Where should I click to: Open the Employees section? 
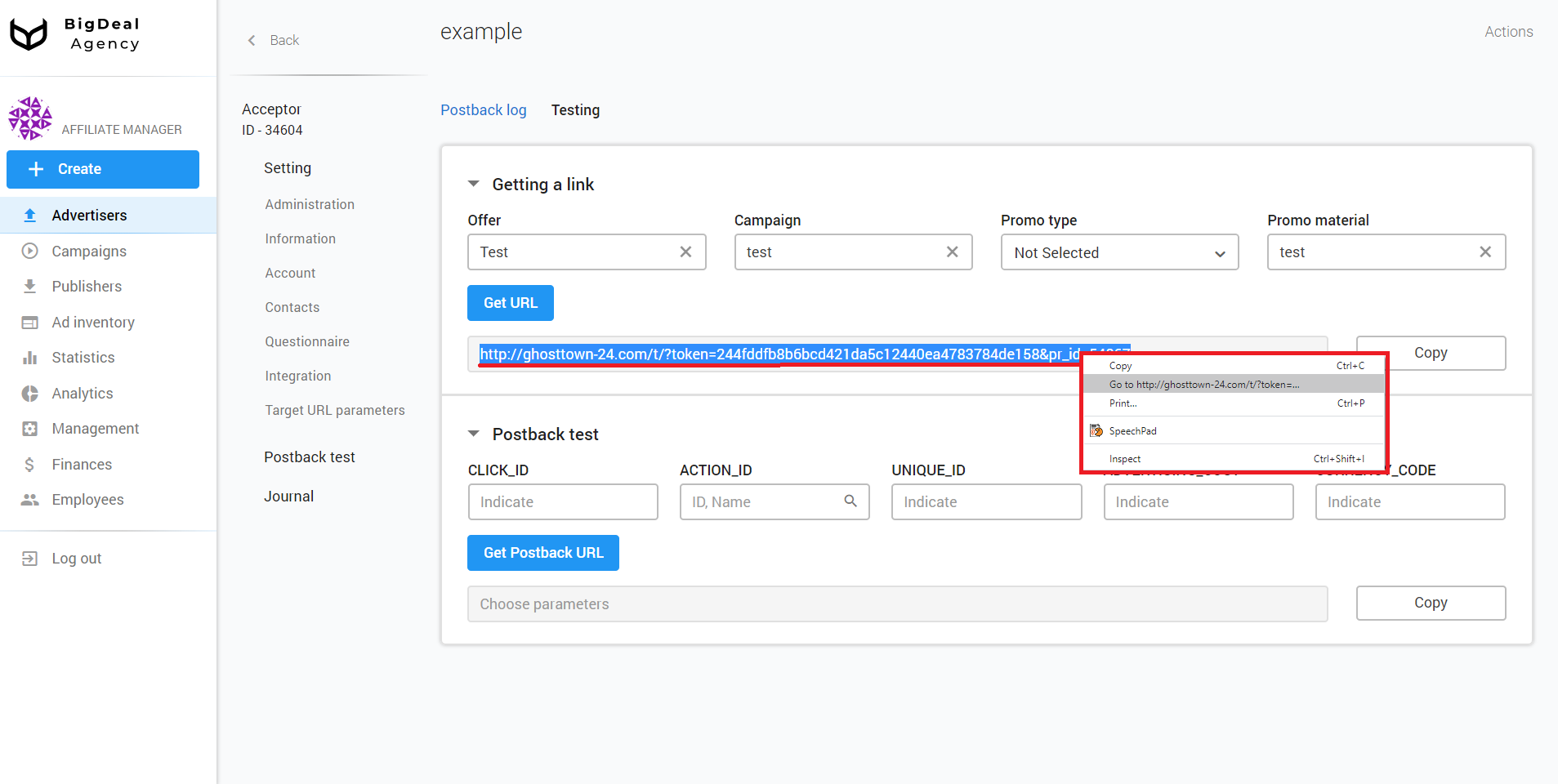(x=87, y=499)
